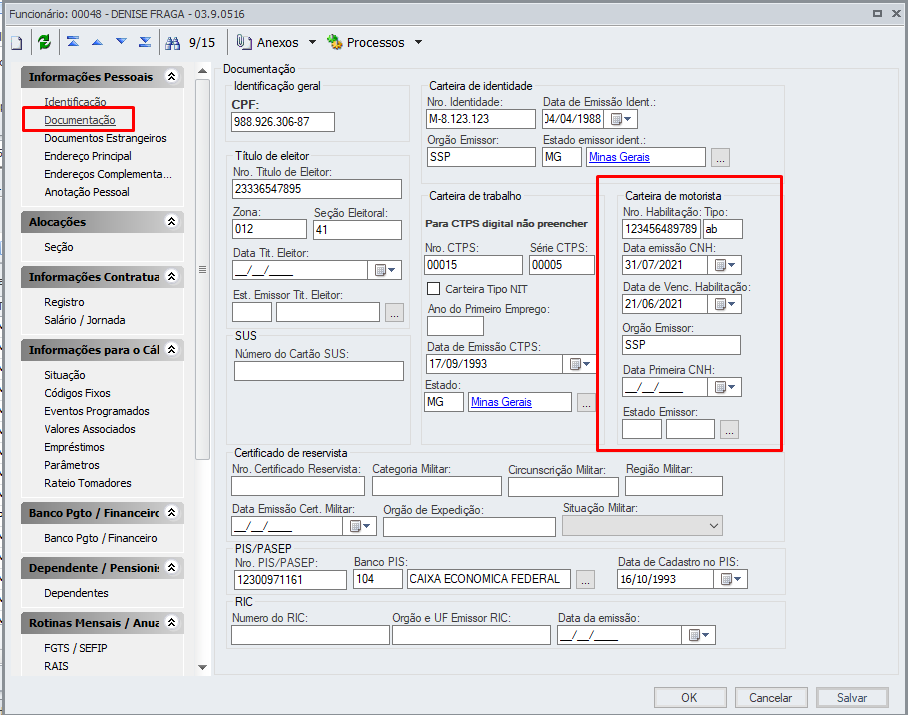
Task: Collapse the Informações para o Cálculo section
Action: pos(171,349)
